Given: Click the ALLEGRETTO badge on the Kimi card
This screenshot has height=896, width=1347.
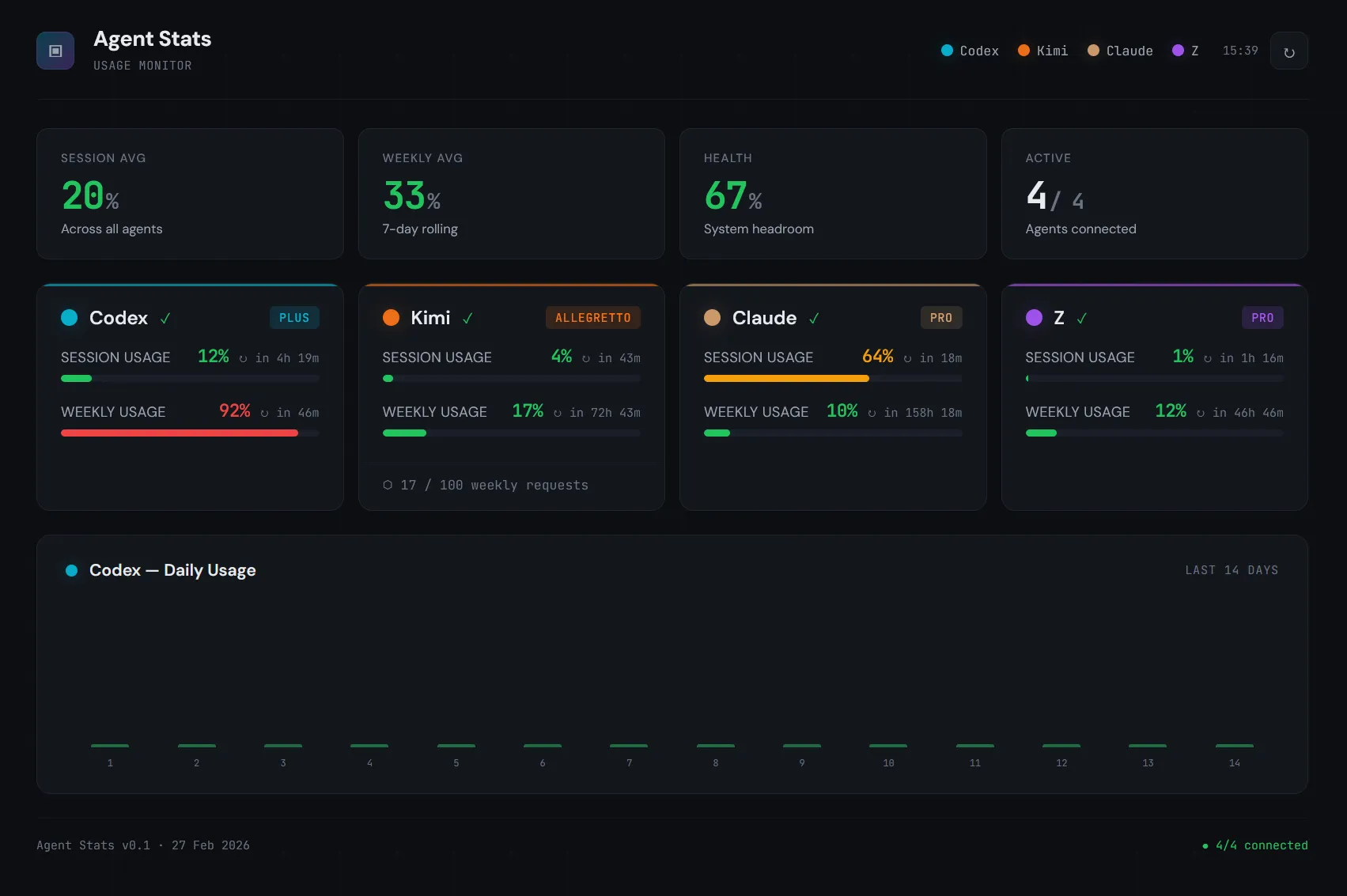Looking at the screenshot, I should pyautogui.click(x=592, y=317).
